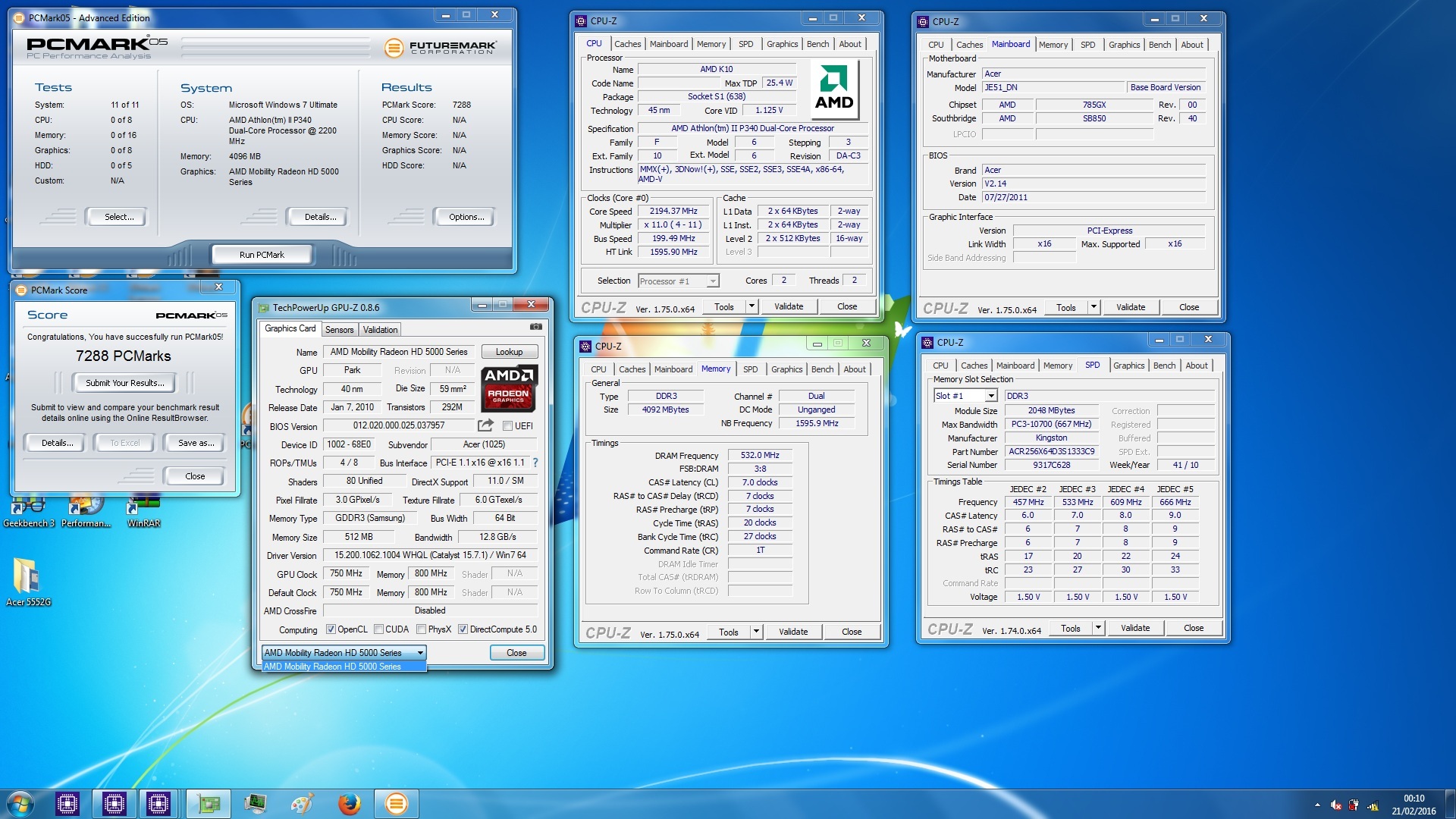The width and height of the screenshot is (1456, 819).
Task: Click the first CPU-Z taskbar icon
Action: [67, 803]
